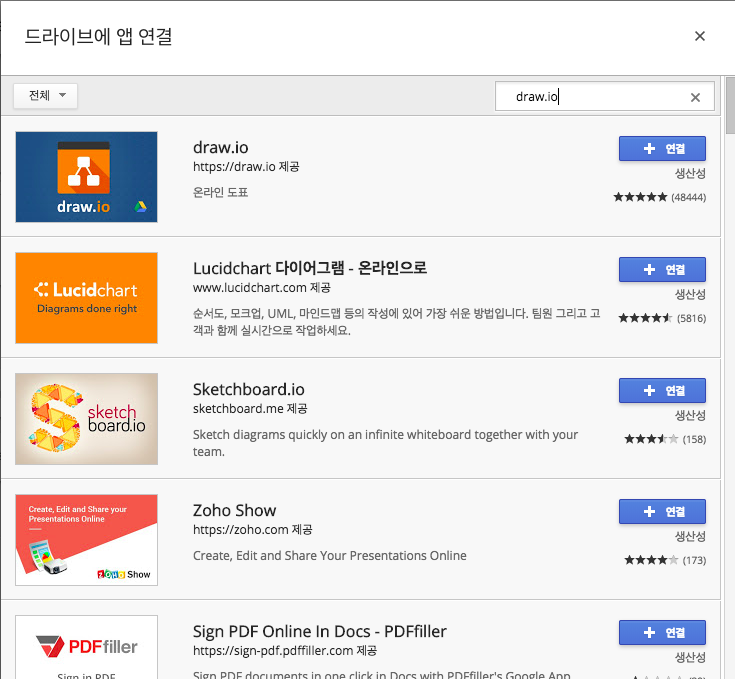
Task: Connect the draw.io app
Action: pos(662,149)
